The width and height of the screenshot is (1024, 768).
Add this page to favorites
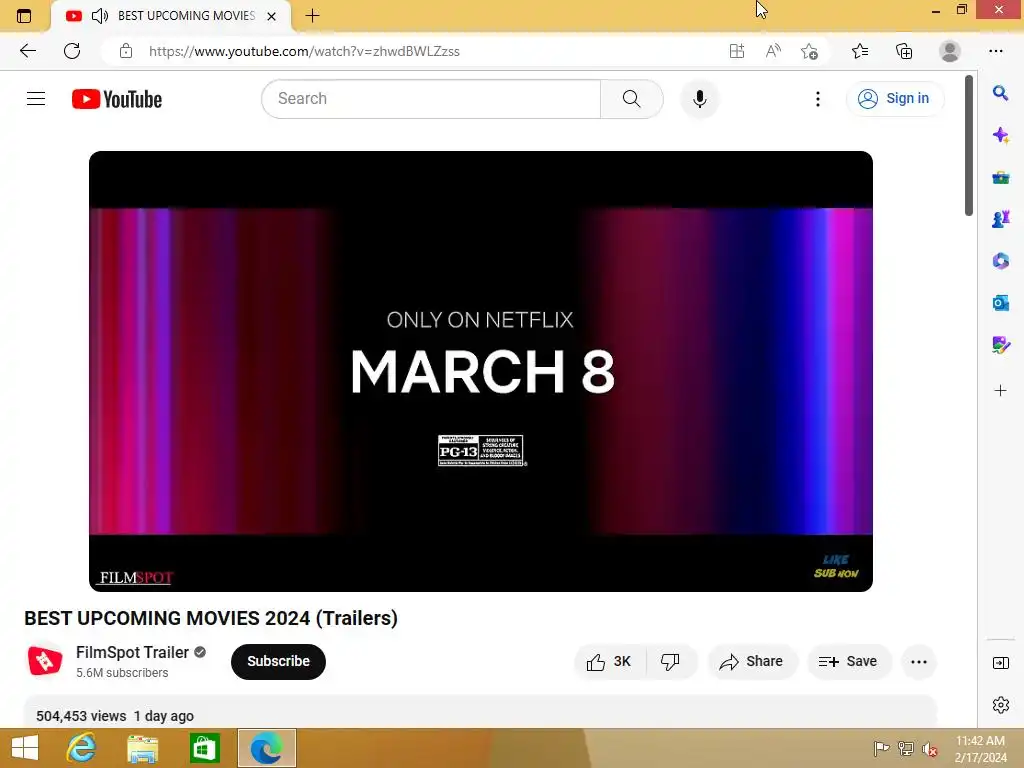pyautogui.click(x=809, y=51)
